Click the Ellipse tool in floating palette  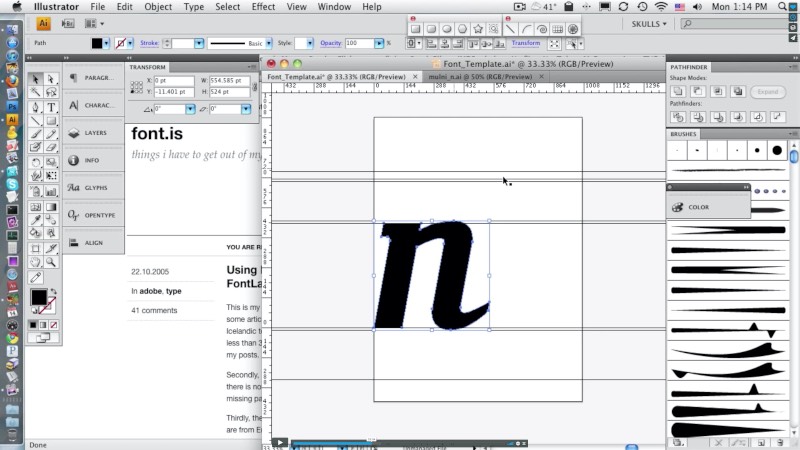point(446,29)
